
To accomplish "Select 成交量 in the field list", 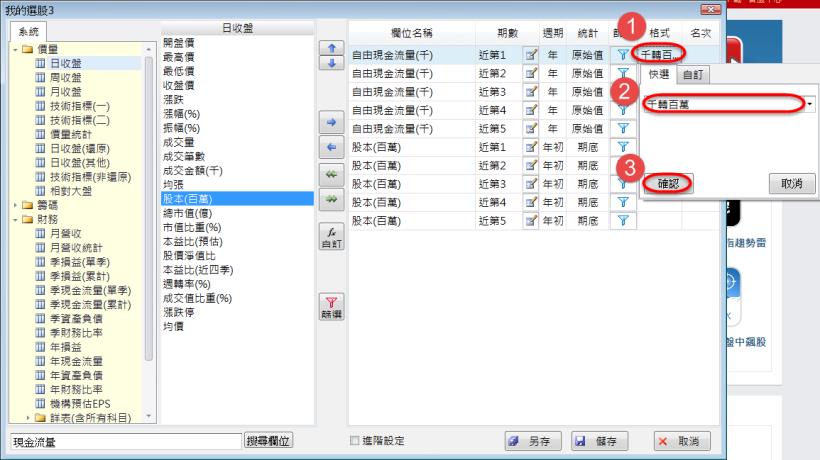I will 178,142.
